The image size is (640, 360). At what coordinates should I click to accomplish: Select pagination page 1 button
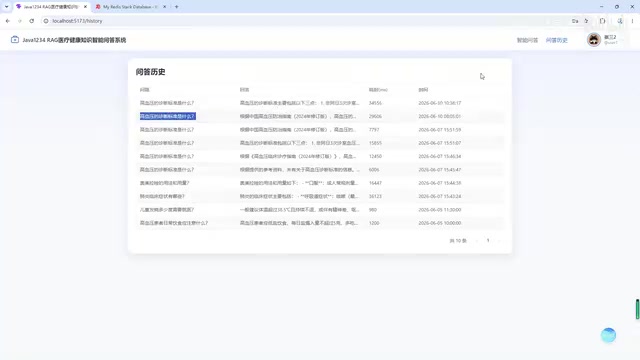click(488, 241)
